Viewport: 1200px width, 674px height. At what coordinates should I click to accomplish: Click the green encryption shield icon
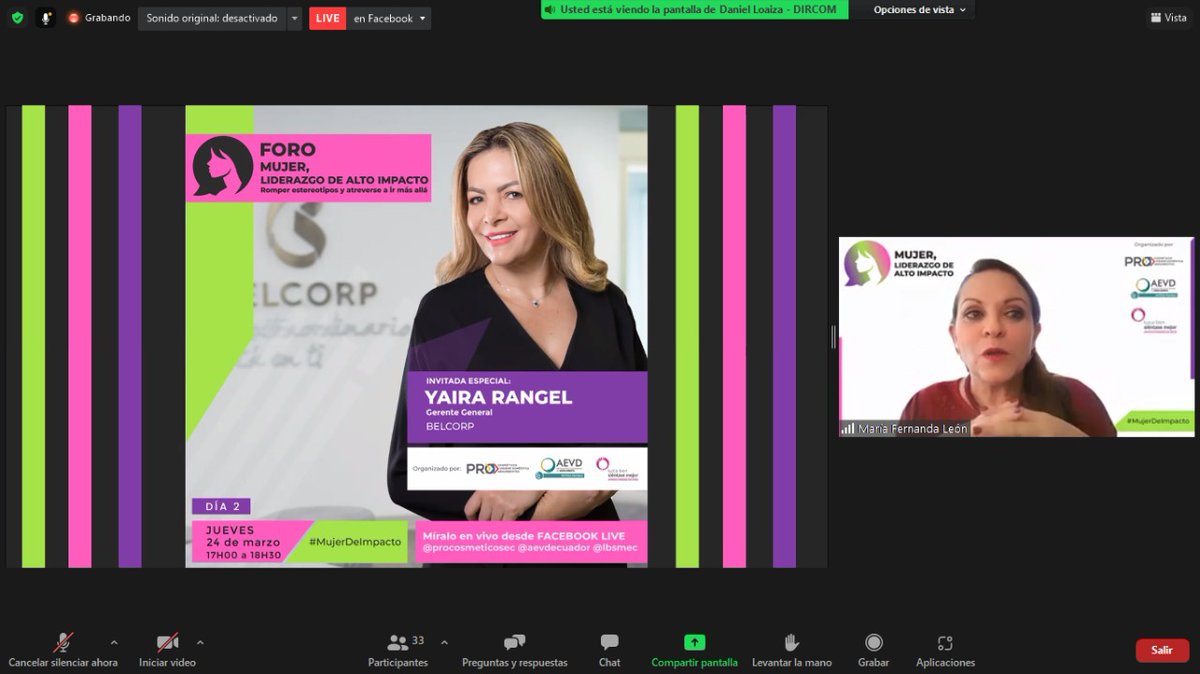(x=17, y=18)
